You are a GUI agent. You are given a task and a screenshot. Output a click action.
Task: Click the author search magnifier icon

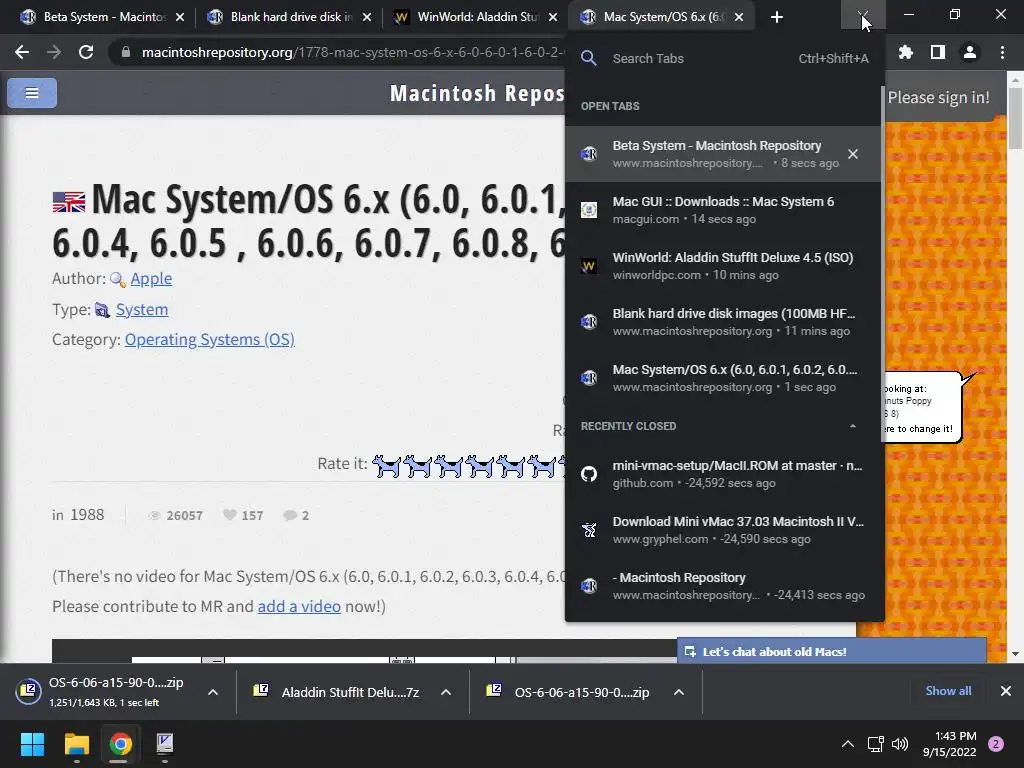coord(118,280)
